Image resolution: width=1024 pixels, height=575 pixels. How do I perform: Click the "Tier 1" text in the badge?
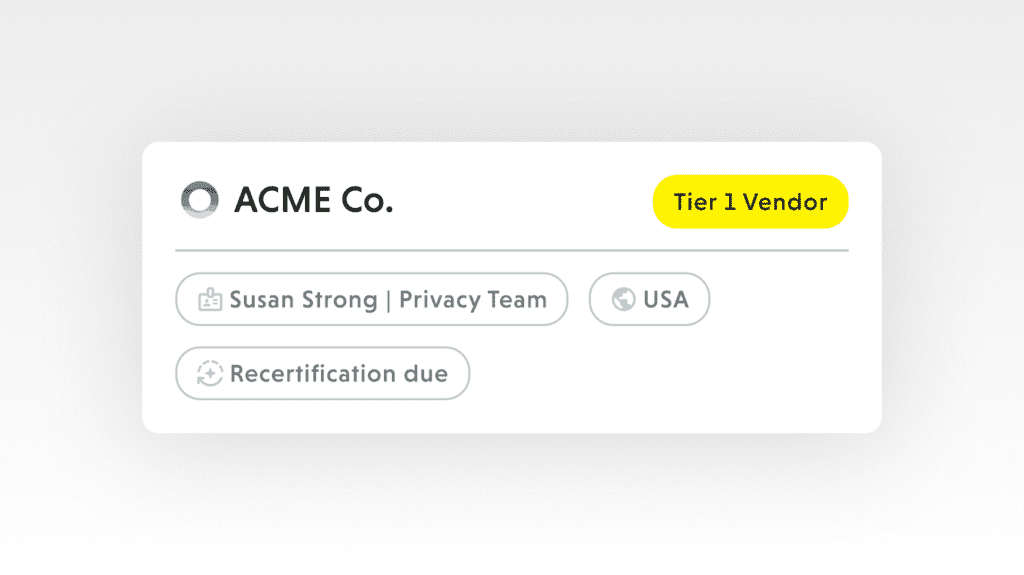point(705,202)
